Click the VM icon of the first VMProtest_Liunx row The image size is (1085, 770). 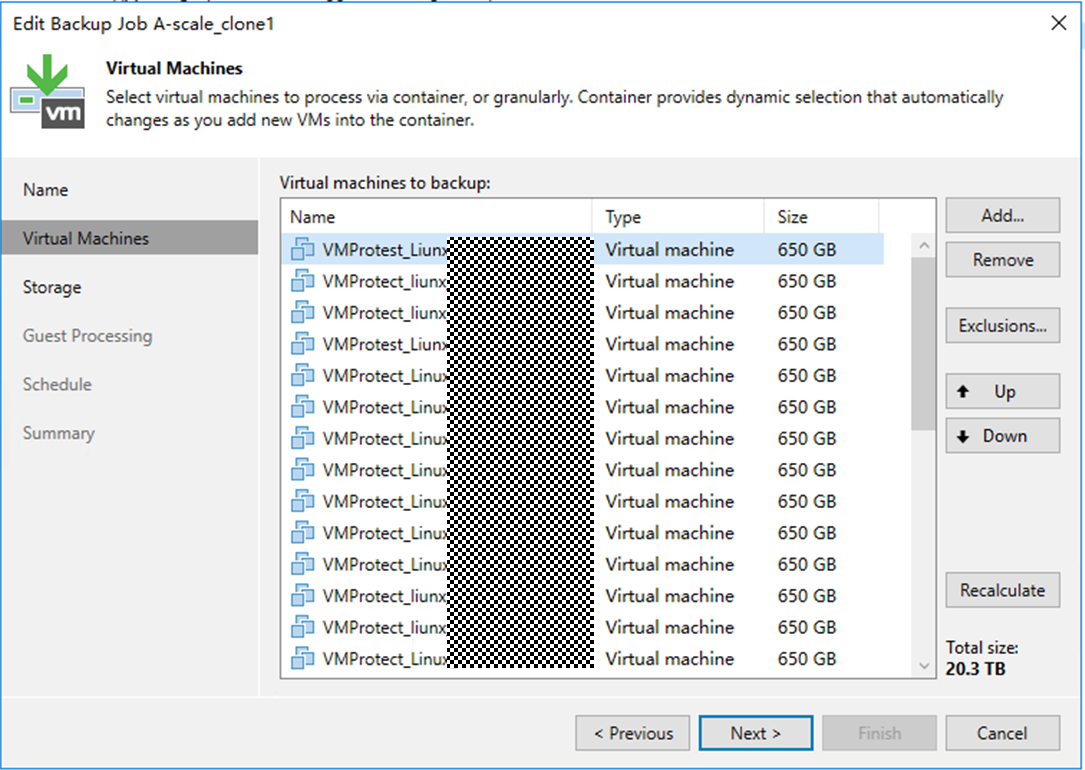(302, 250)
